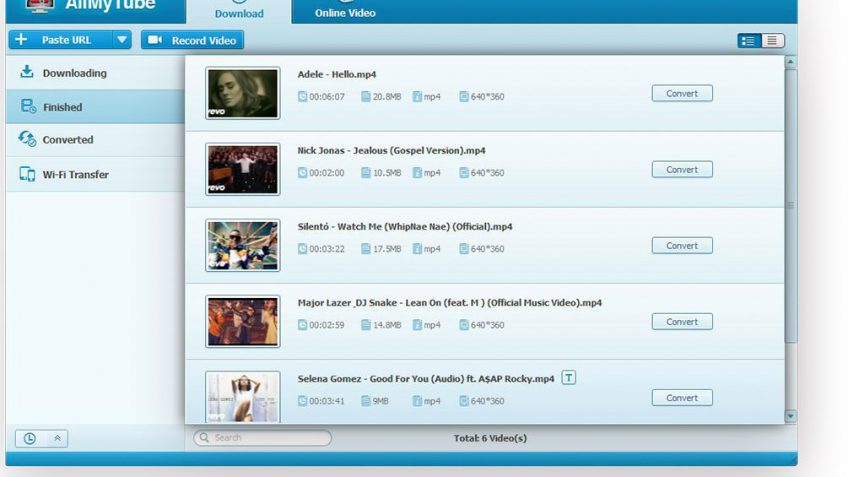
Task: Click the Finished list icon
Action: pyautogui.click(x=28, y=106)
